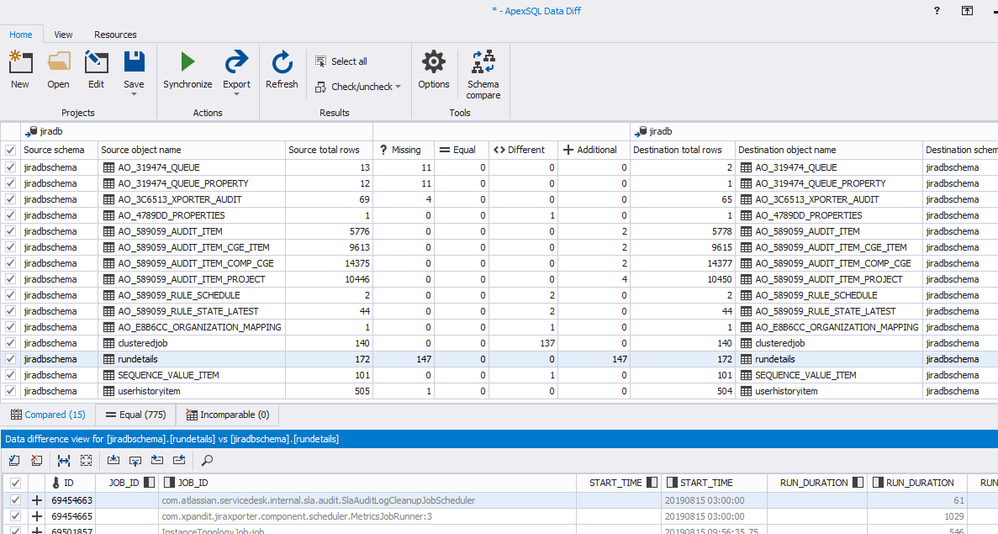
Task: Click the Refresh results icon
Action: (x=282, y=70)
